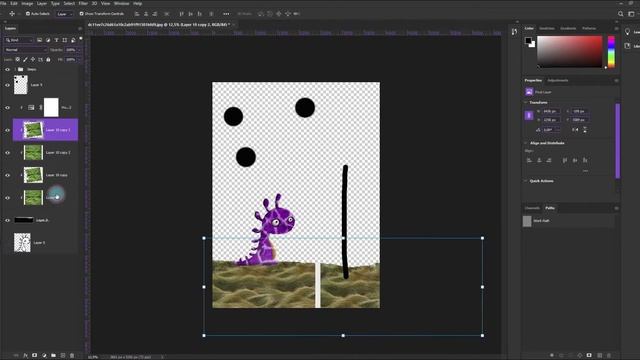Open the Layer menu
The width and height of the screenshot is (640, 360).
click(x=42, y=3)
